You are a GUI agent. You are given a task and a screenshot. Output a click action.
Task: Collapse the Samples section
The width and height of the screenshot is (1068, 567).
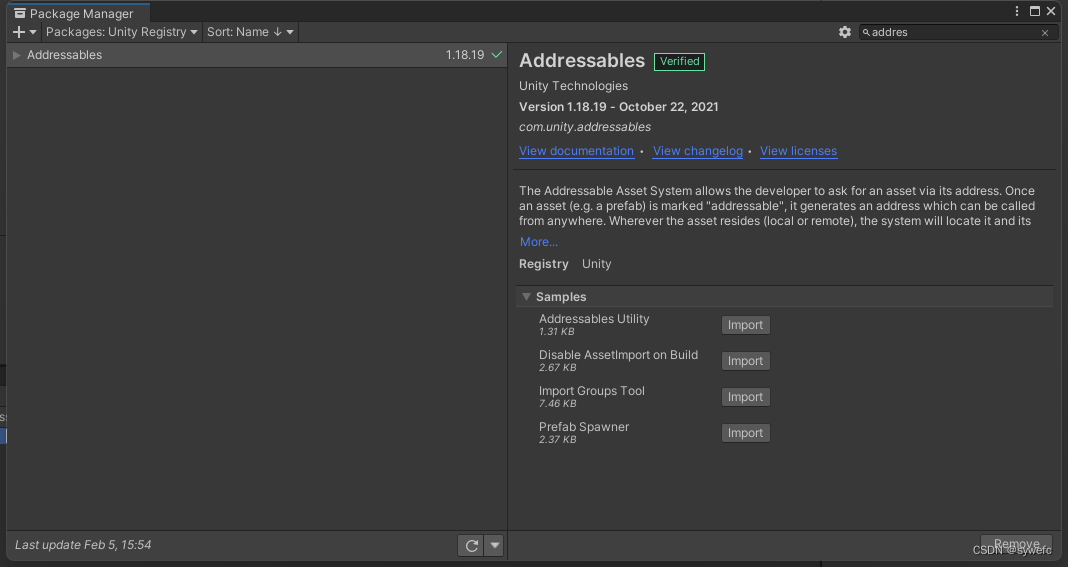(x=526, y=297)
